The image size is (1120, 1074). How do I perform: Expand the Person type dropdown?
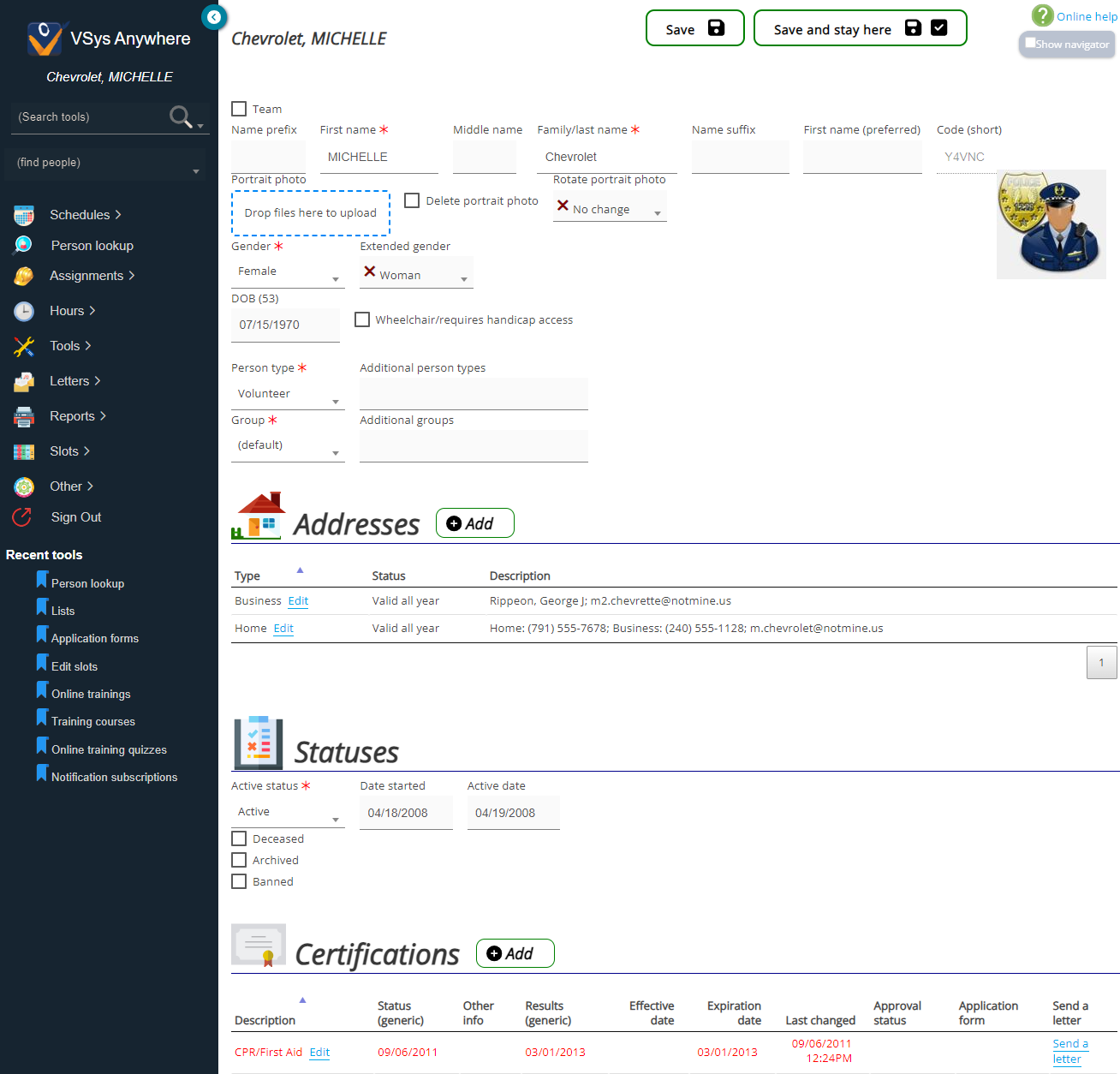pyautogui.click(x=287, y=395)
